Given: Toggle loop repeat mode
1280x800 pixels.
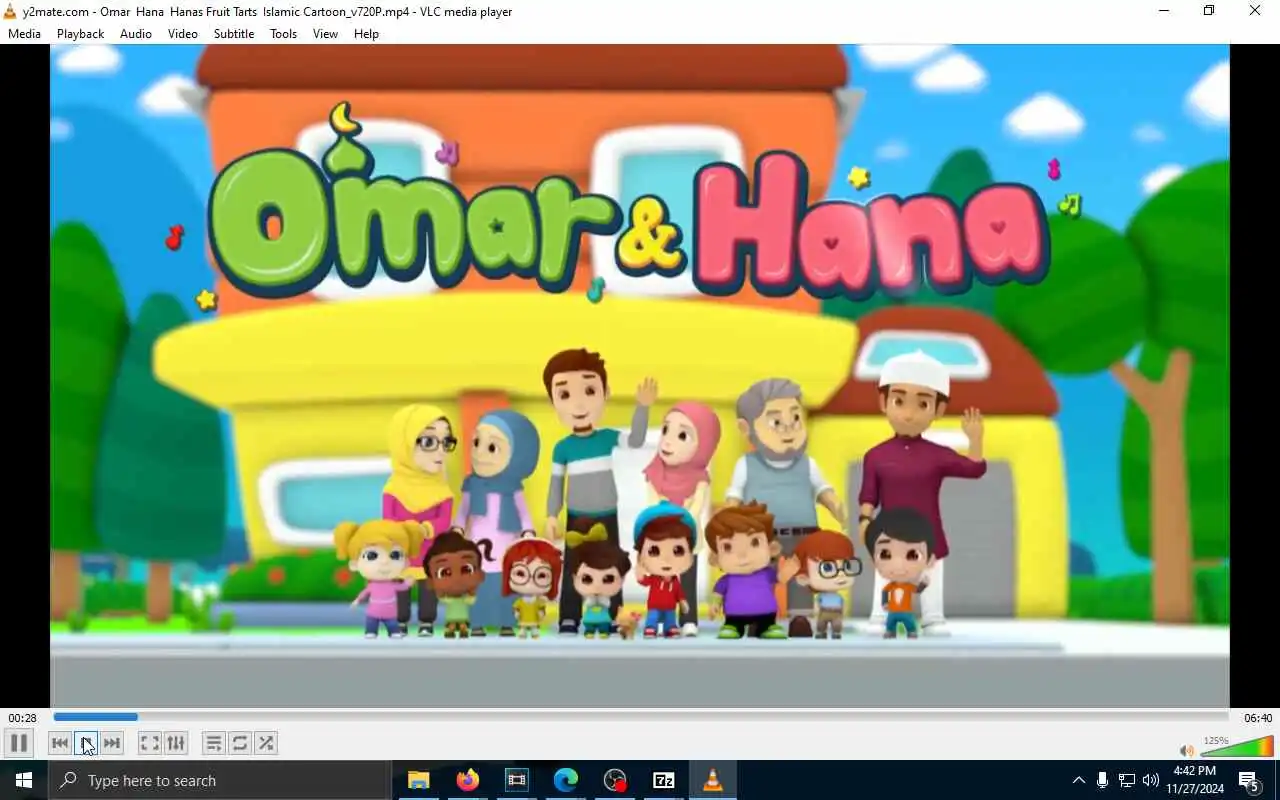Looking at the screenshot, I should point(240,743).
